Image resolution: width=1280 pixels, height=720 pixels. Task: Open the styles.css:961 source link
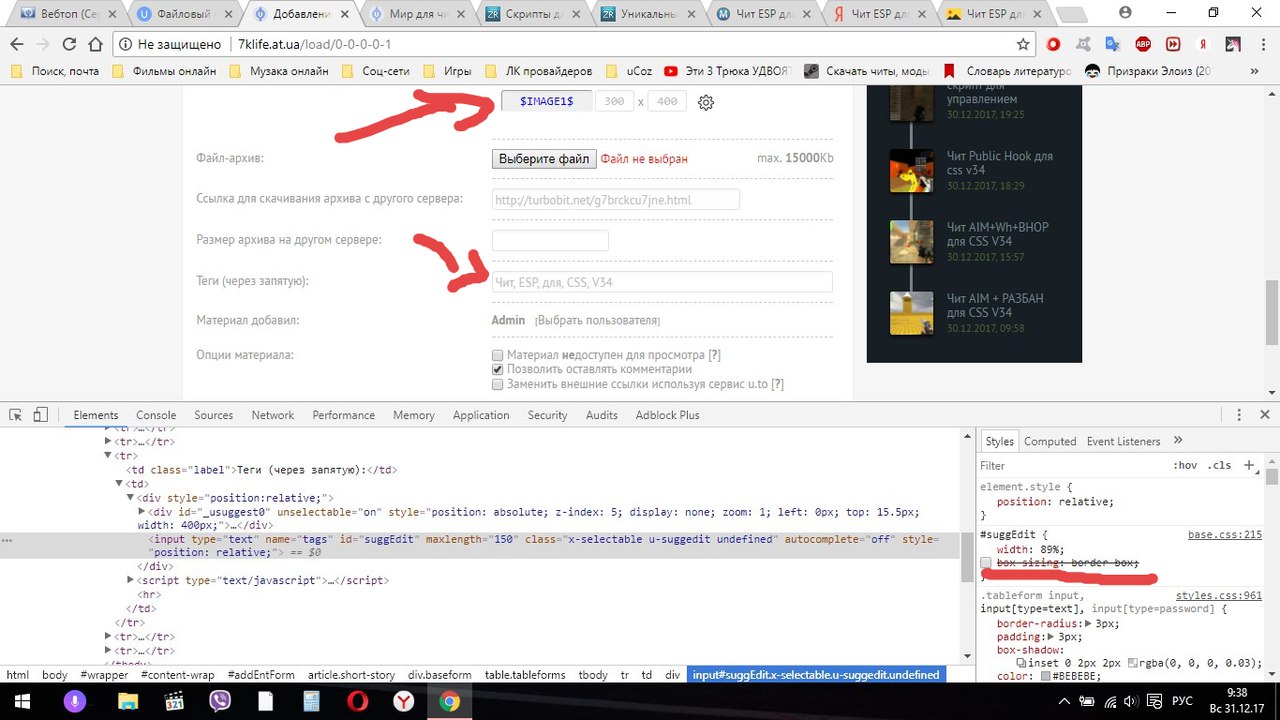[x=1219, y=596]
